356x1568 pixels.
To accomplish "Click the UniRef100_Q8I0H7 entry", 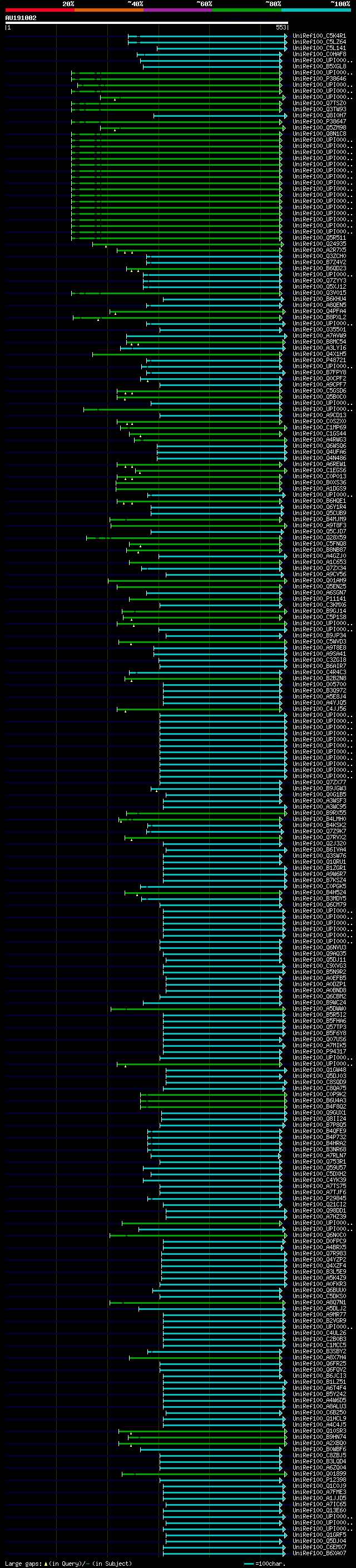I will (319, 116).
